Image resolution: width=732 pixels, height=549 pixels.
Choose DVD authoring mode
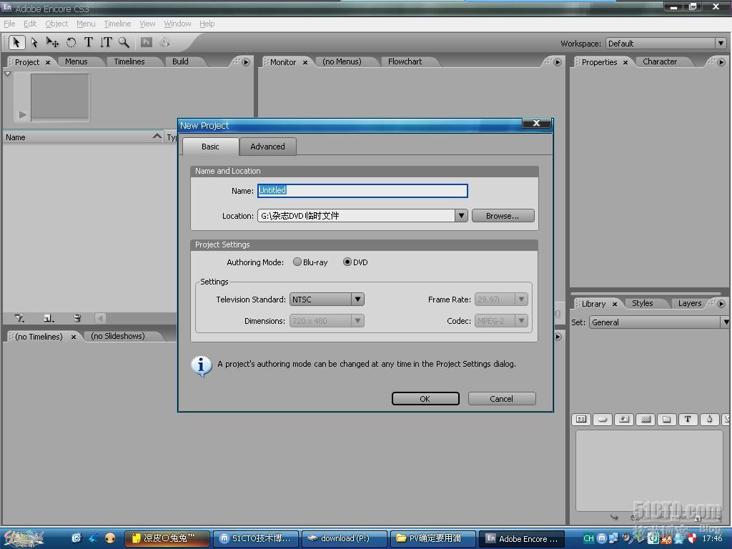tap(347, 262)
